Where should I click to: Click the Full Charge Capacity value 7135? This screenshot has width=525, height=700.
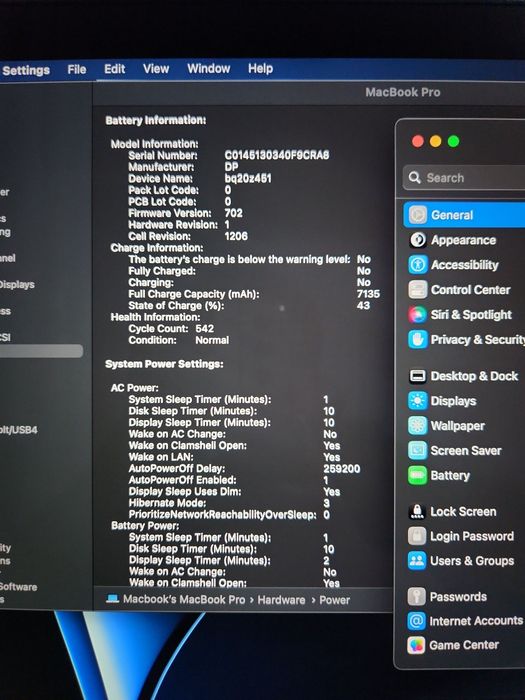coord(368,294)
